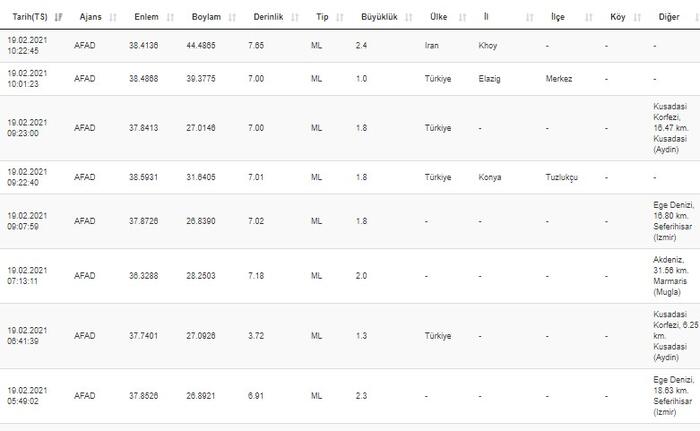Sort the Tip column via icon
The image size is (700, 431).
(337, 18)
